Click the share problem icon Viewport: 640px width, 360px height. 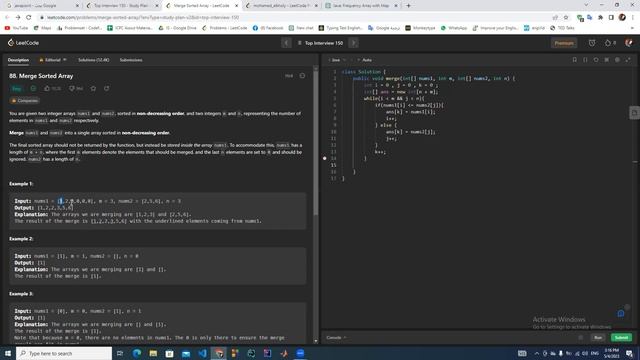(107, 89)
